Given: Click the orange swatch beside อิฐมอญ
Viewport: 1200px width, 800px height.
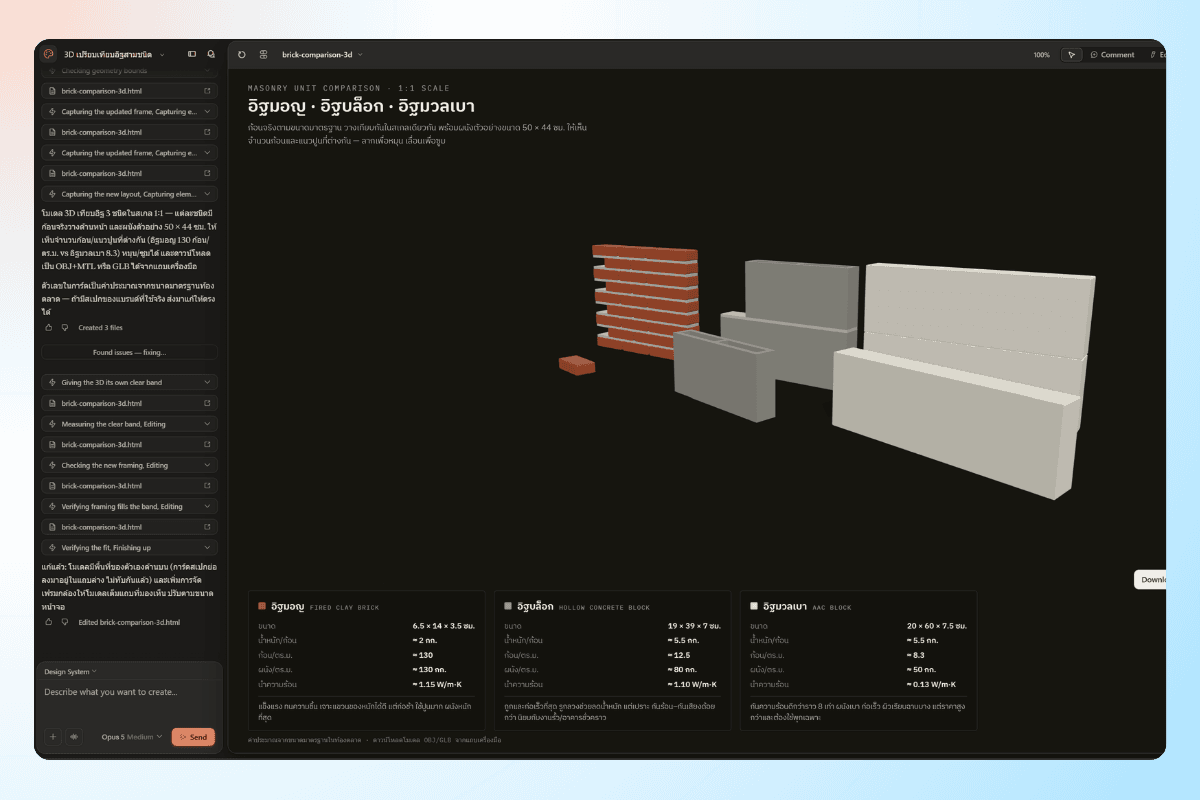Looking at the screenshot, I should [x=262, y=606].
